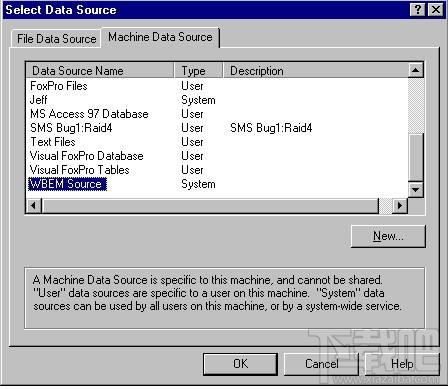Sort by the Data Source Name column header

coord(100,71)
